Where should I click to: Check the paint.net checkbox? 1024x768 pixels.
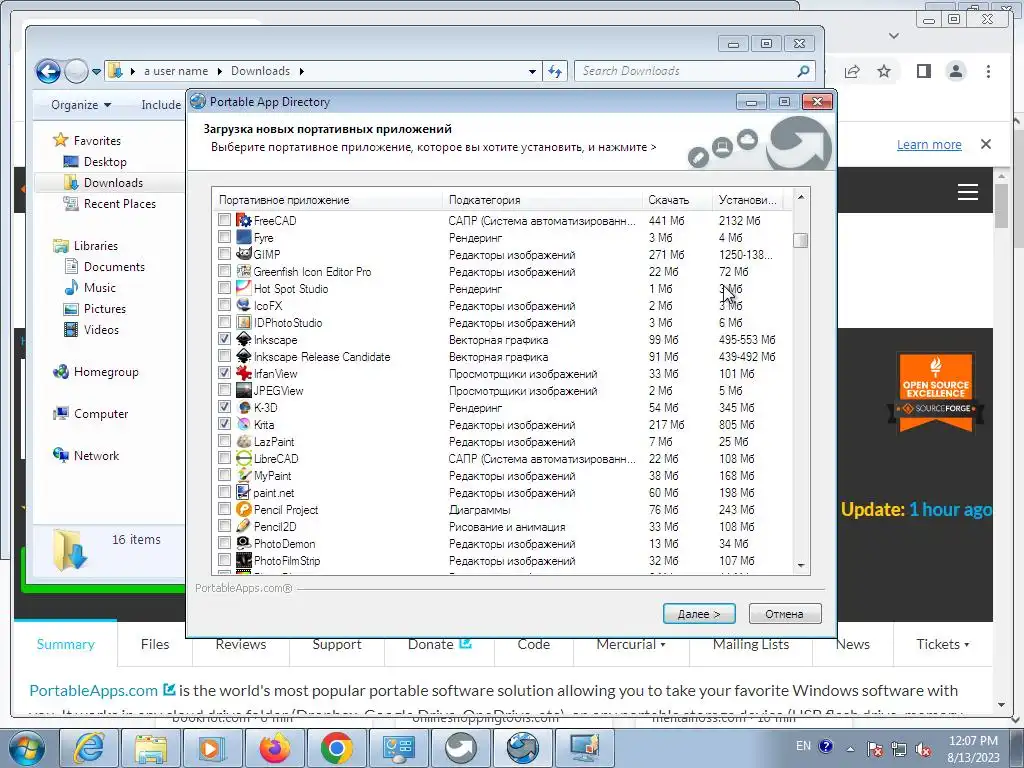(224, 492)
